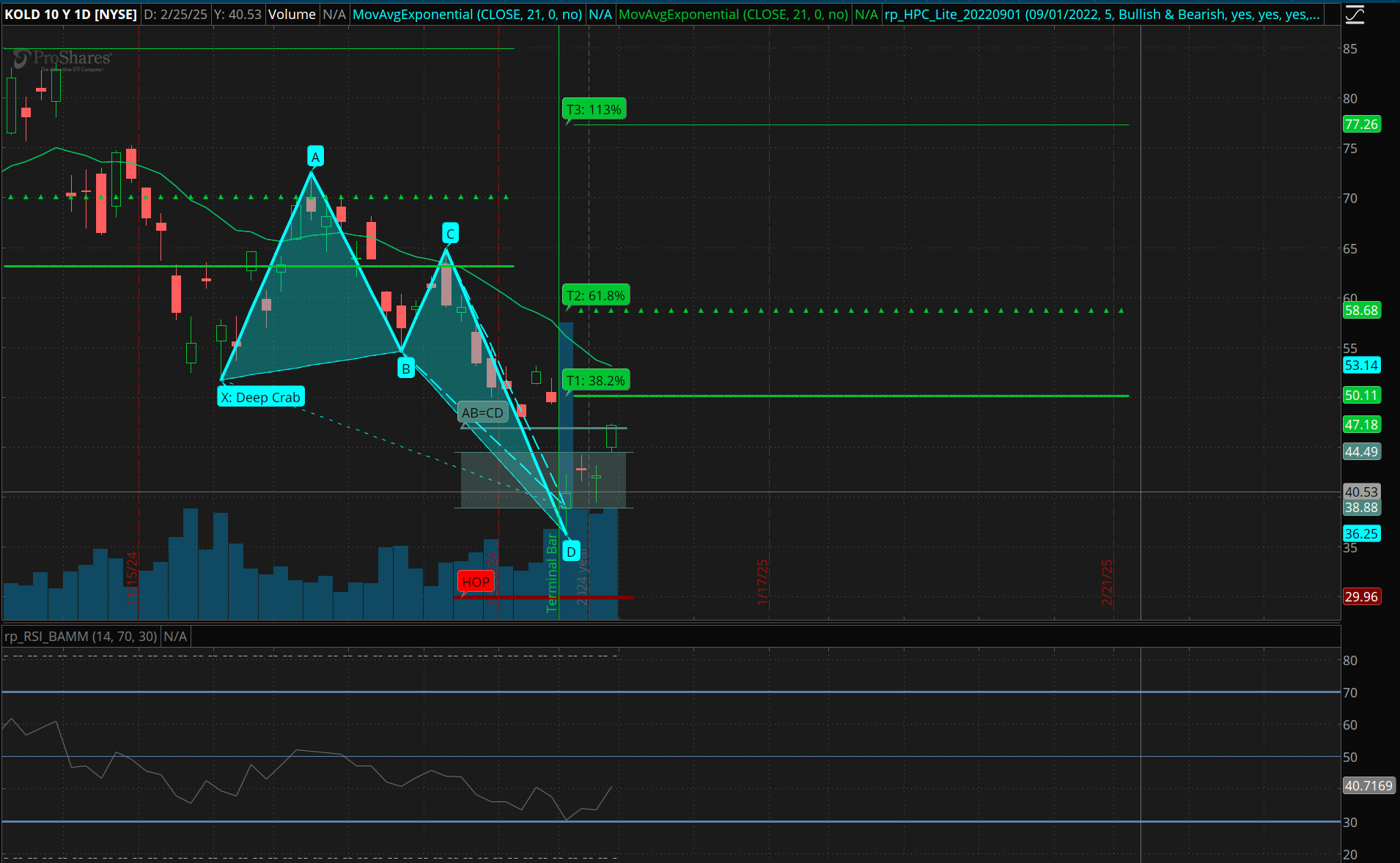Screen dimensions: 1400x863
Task: Click the 50.11 price bubble on axis
Action: coord(1361,396)
